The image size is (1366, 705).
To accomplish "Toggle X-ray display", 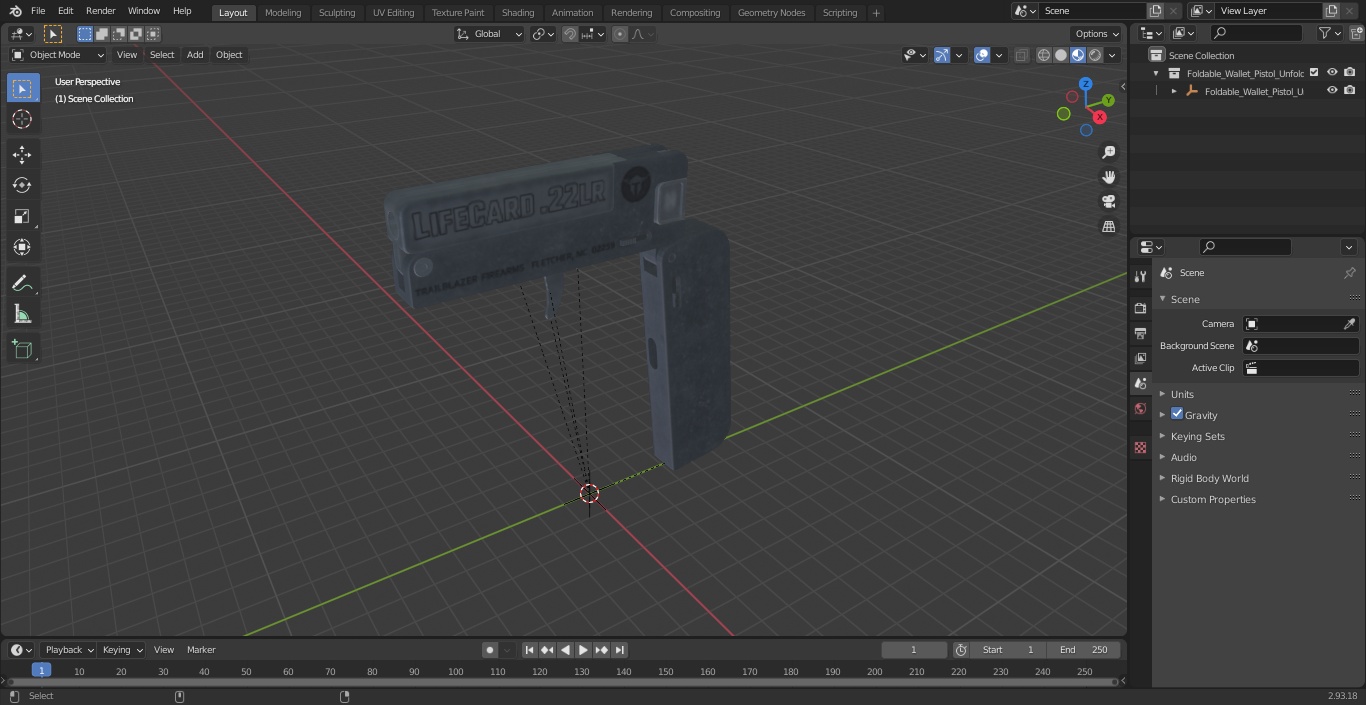I will point(1021,55).
